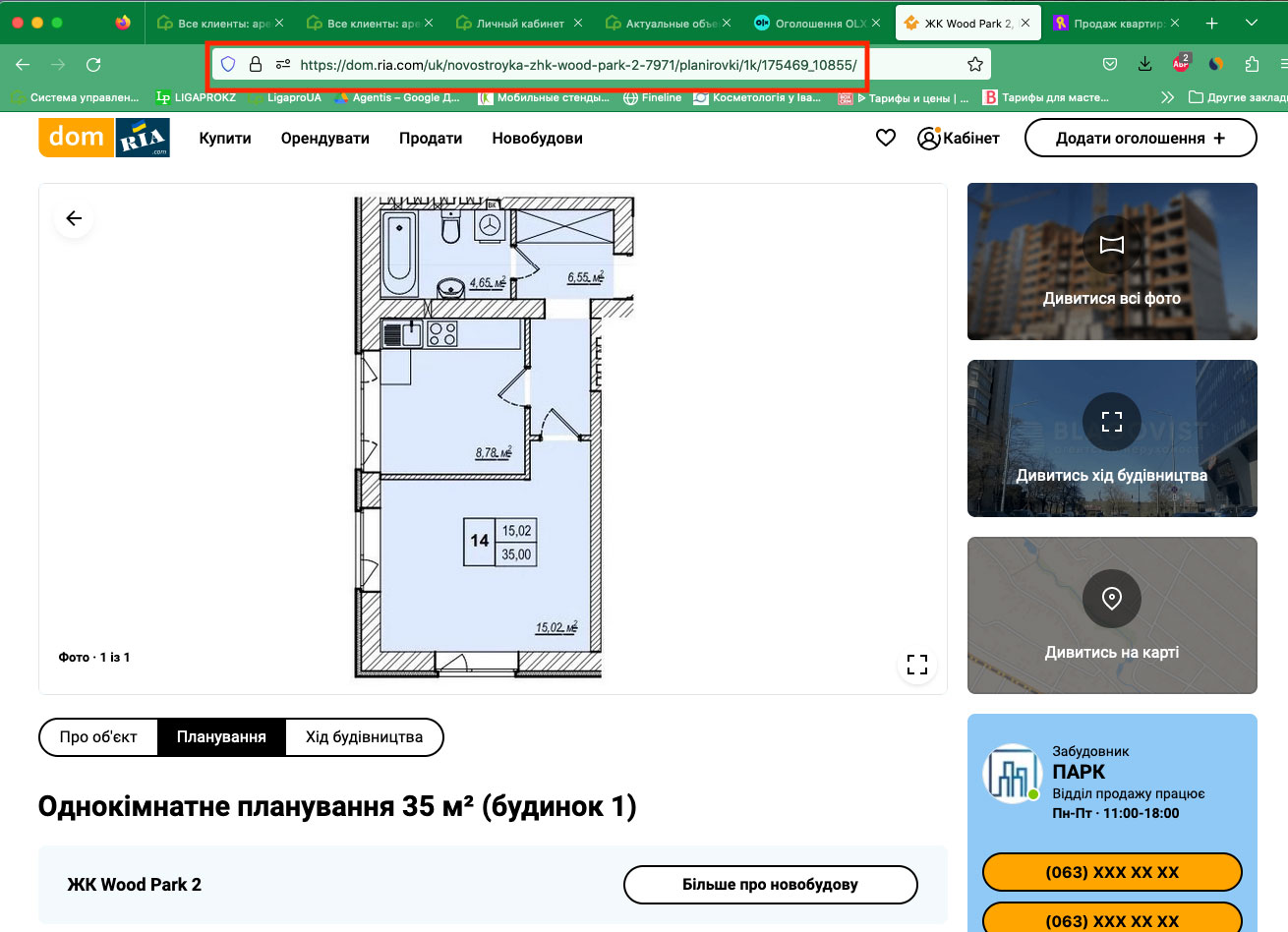
Task: Switch to the Хід будівництва tab
Action: 364,737
